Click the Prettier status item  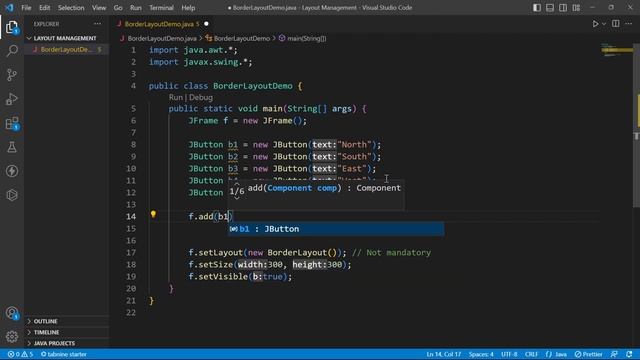tap(589, 354)
